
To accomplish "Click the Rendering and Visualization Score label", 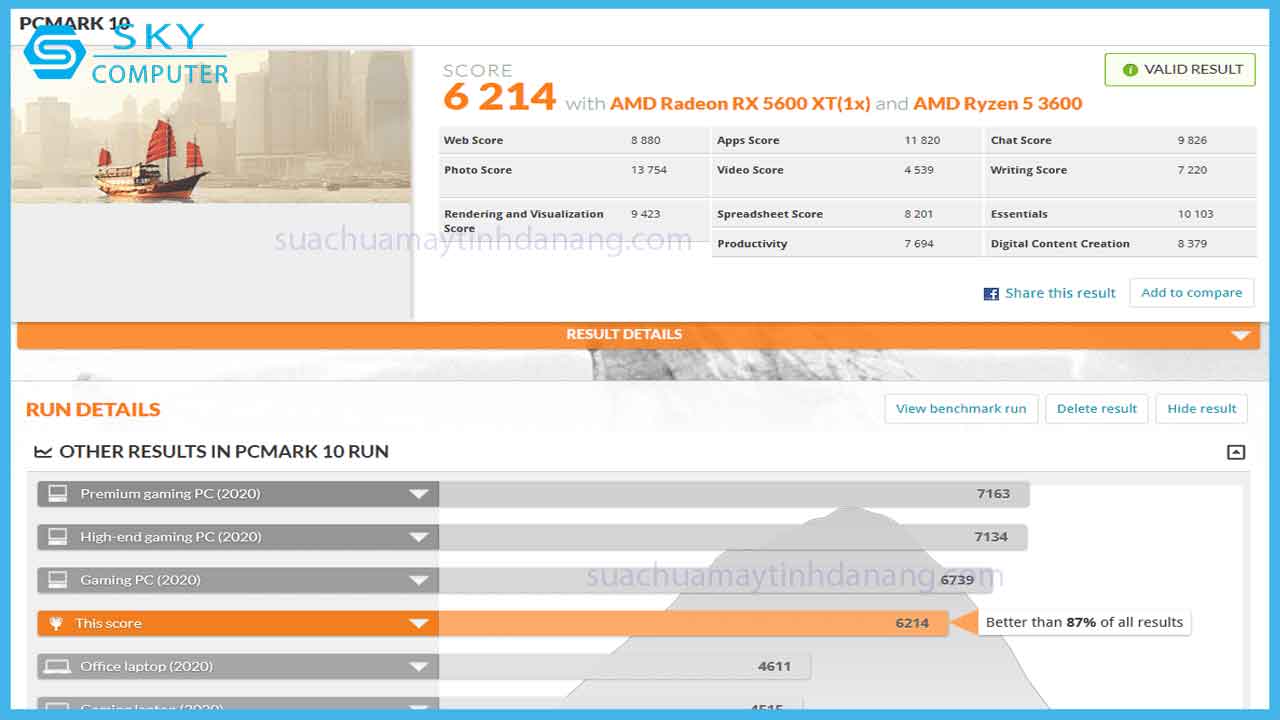I will [524, 221].
